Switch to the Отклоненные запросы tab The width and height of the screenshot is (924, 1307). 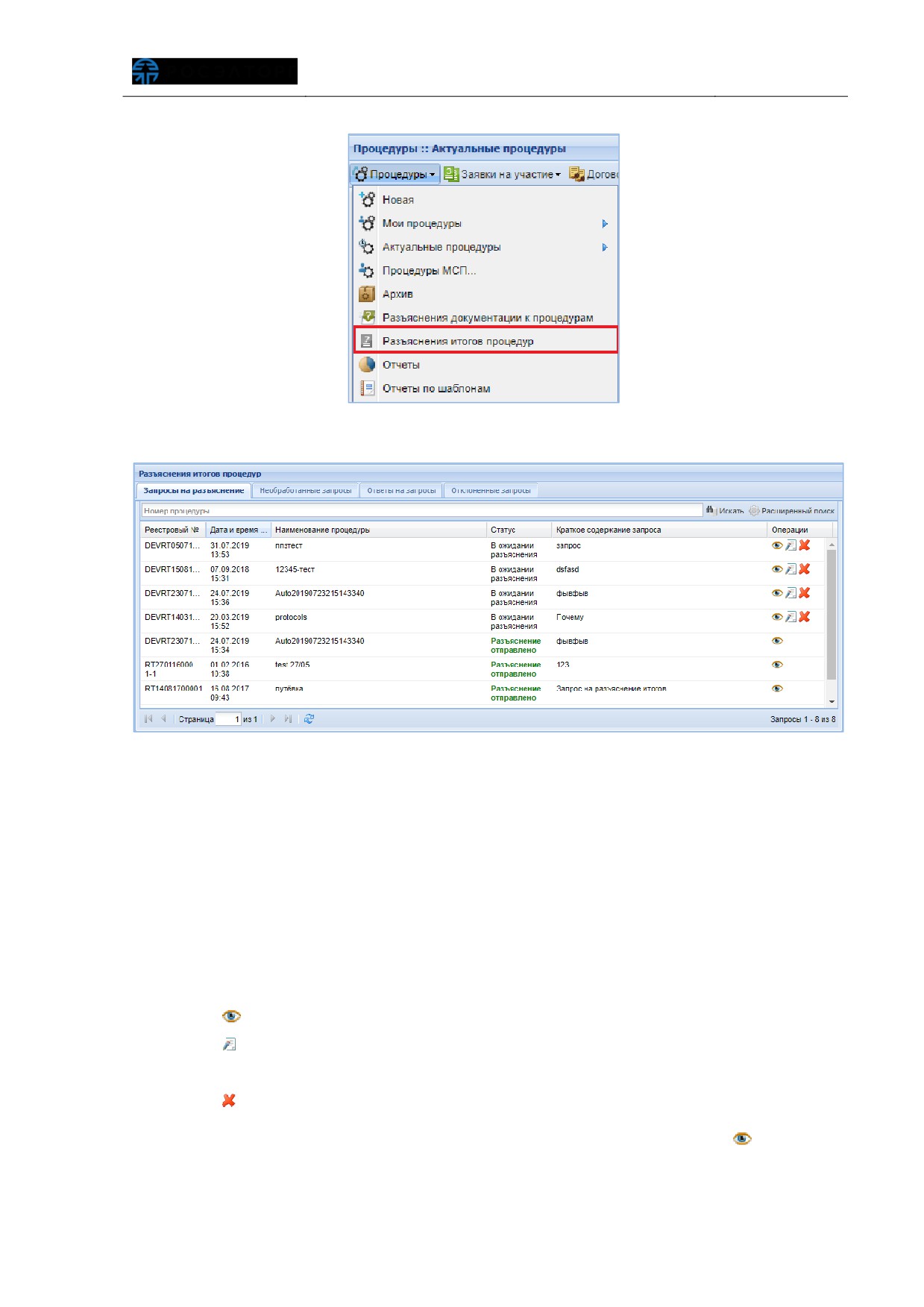491,491
